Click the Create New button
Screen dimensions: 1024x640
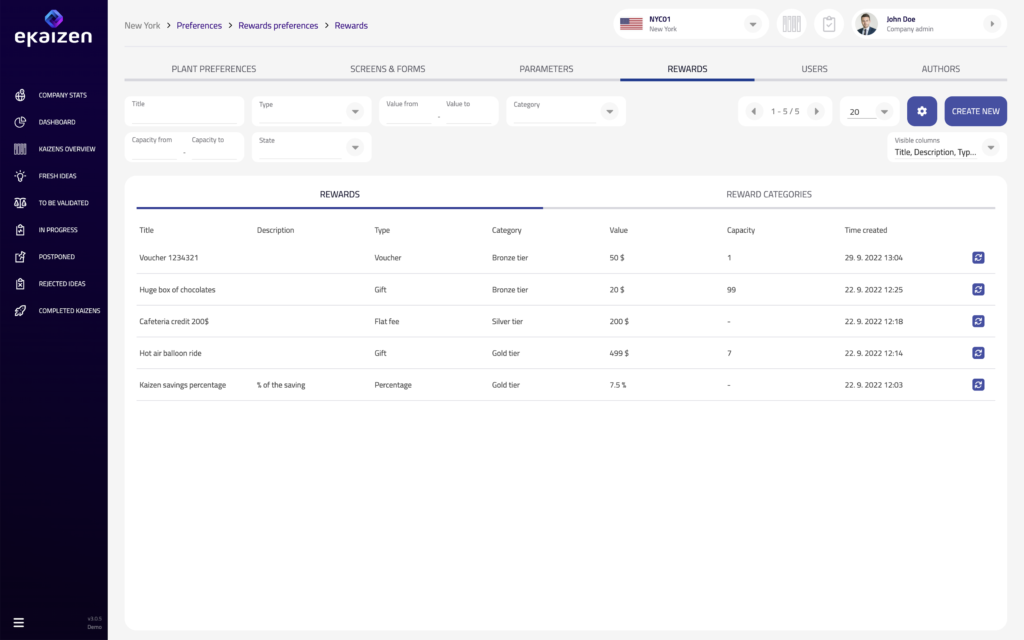(975, 111)
